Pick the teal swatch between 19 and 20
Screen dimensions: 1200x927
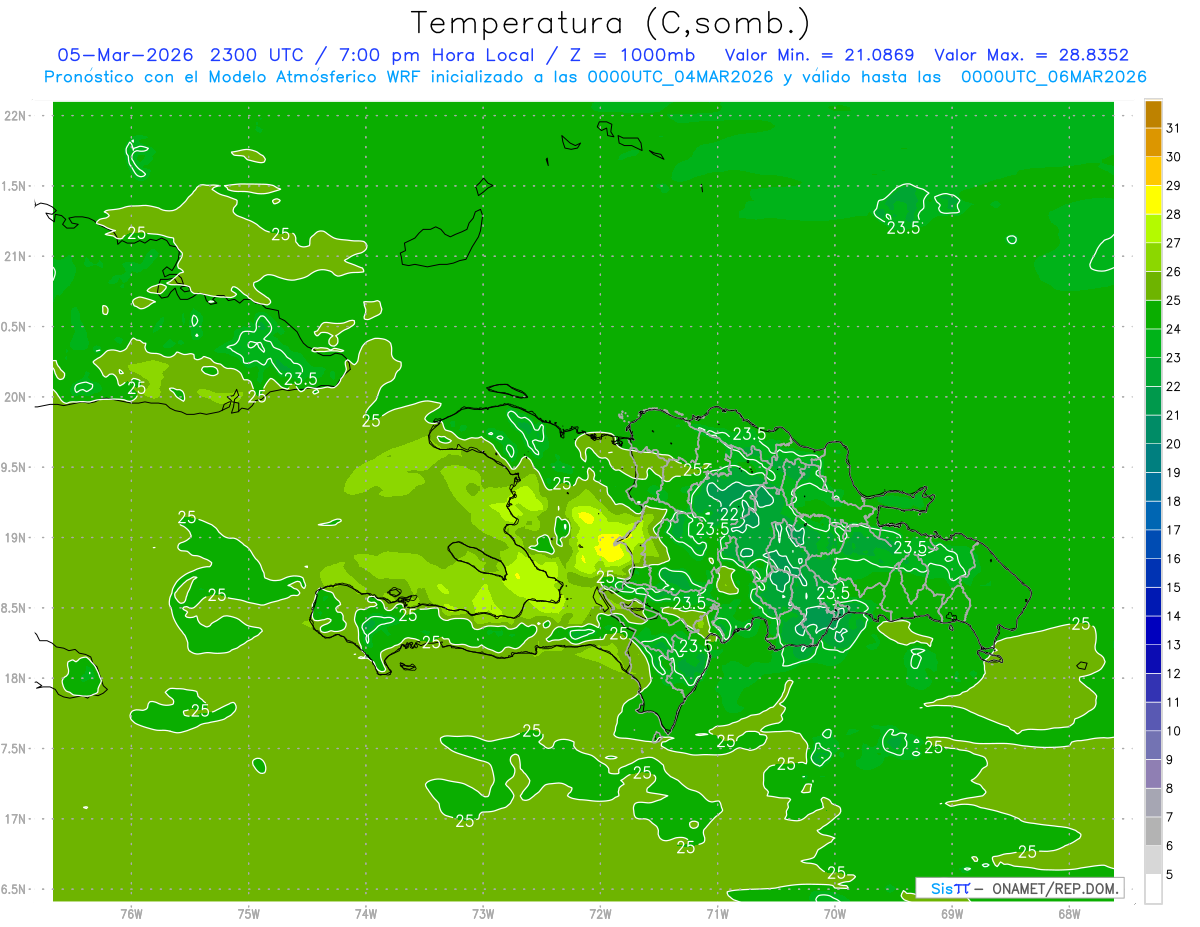(1153, 459)
